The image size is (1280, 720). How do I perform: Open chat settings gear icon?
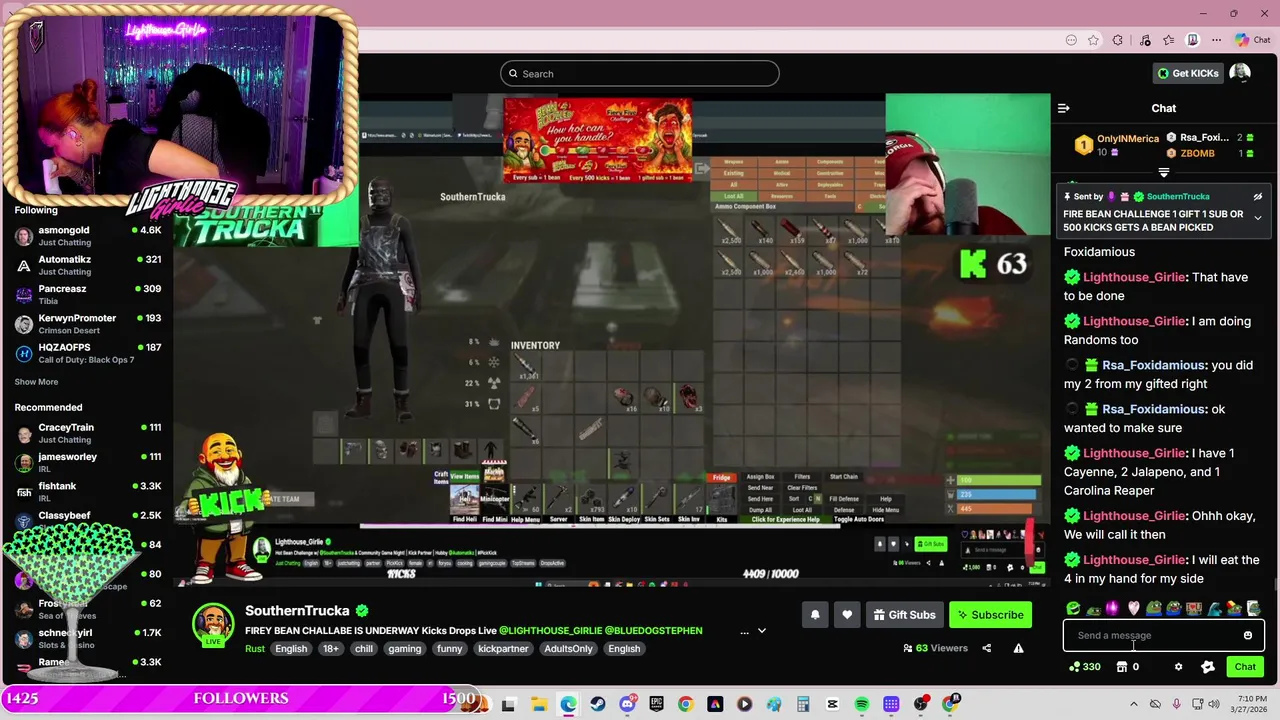(1178, 667)
